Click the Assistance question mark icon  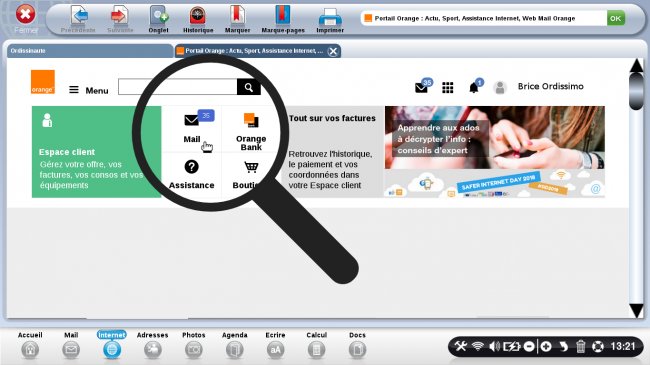(x=191, y=167)
